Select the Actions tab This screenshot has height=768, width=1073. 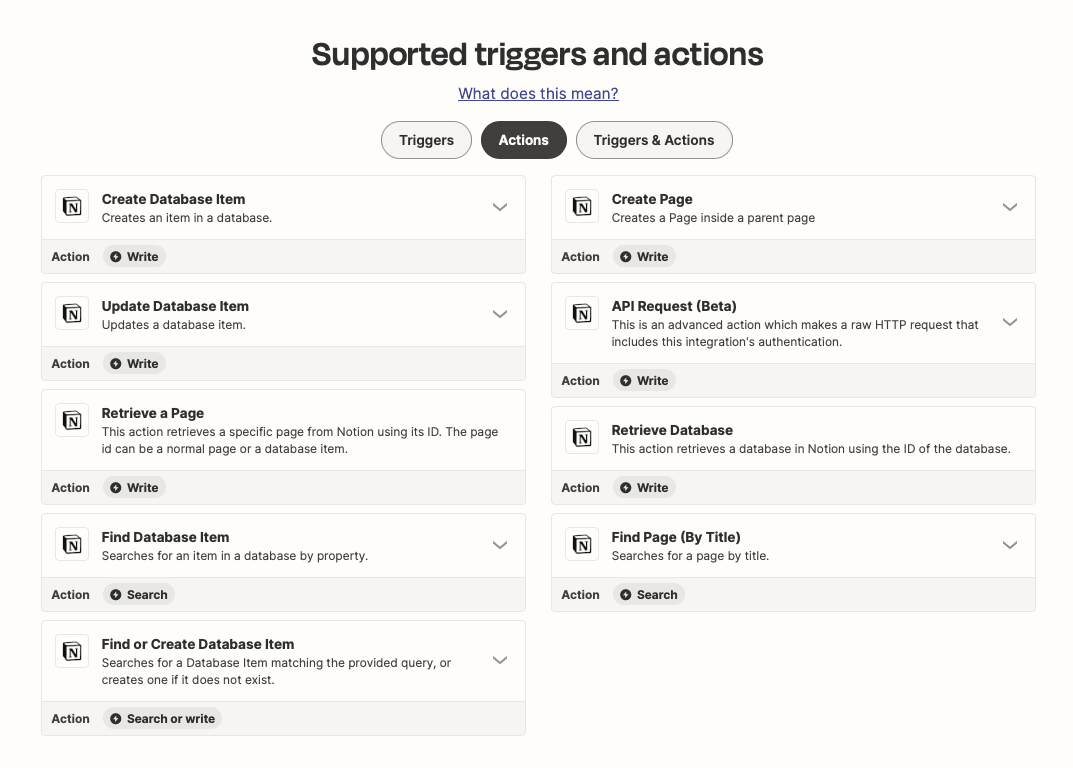click(x=523, y=140)
